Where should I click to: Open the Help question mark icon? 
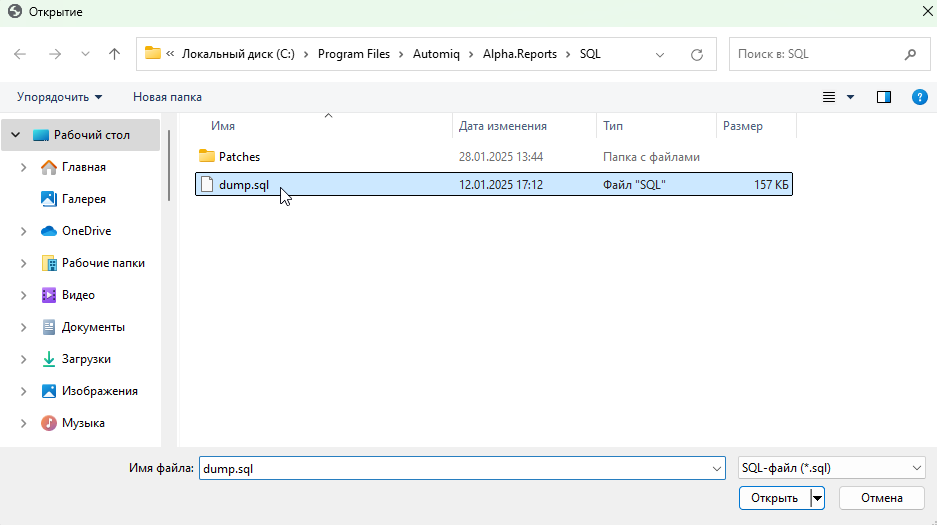click(919, 97)
